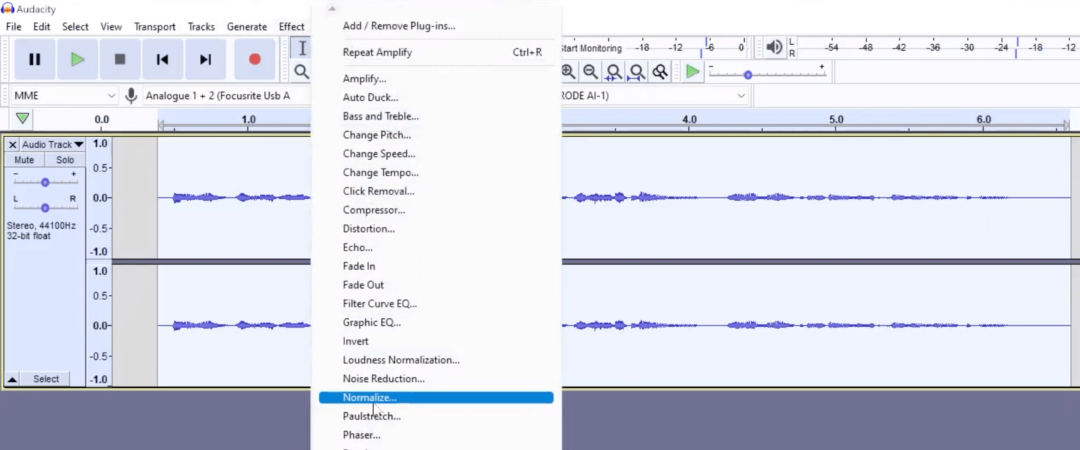The image size is (1080, 450).
Task: Pause playback with the Pause button
Action: coord(34,59)
